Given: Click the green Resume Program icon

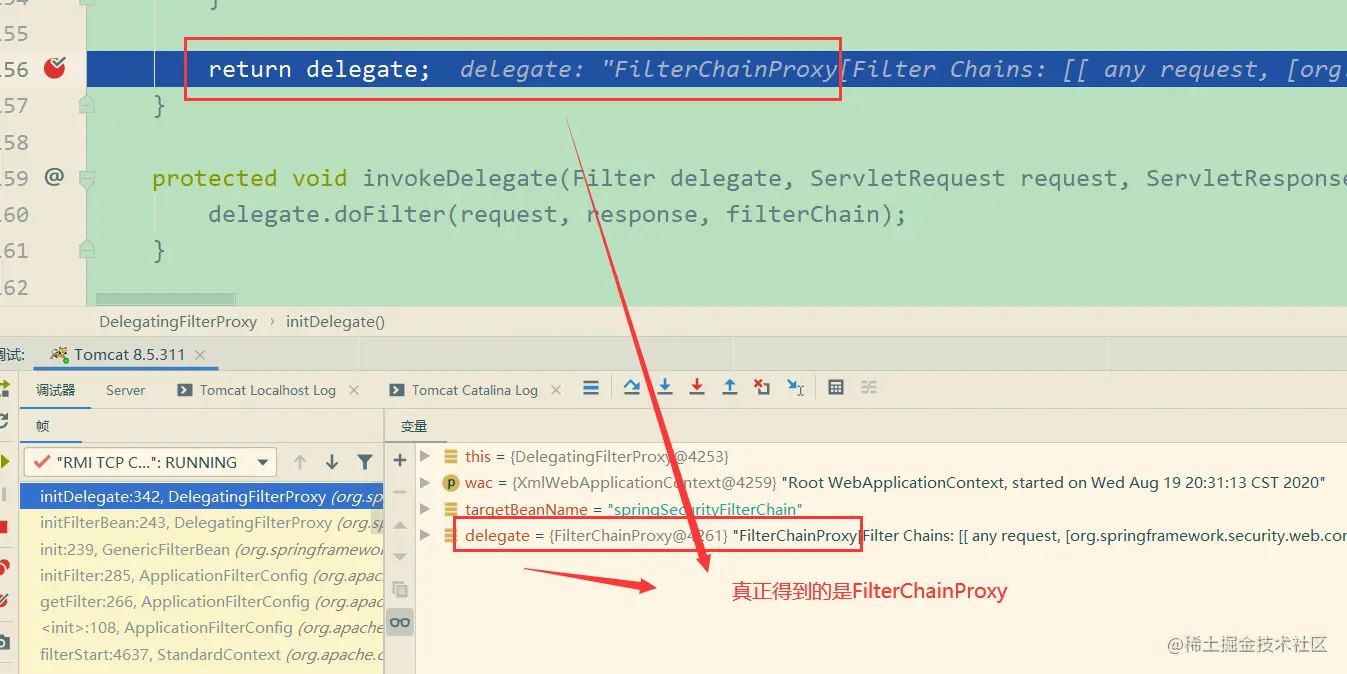Looking at the screenshot, I should click(x=5, y=462).
